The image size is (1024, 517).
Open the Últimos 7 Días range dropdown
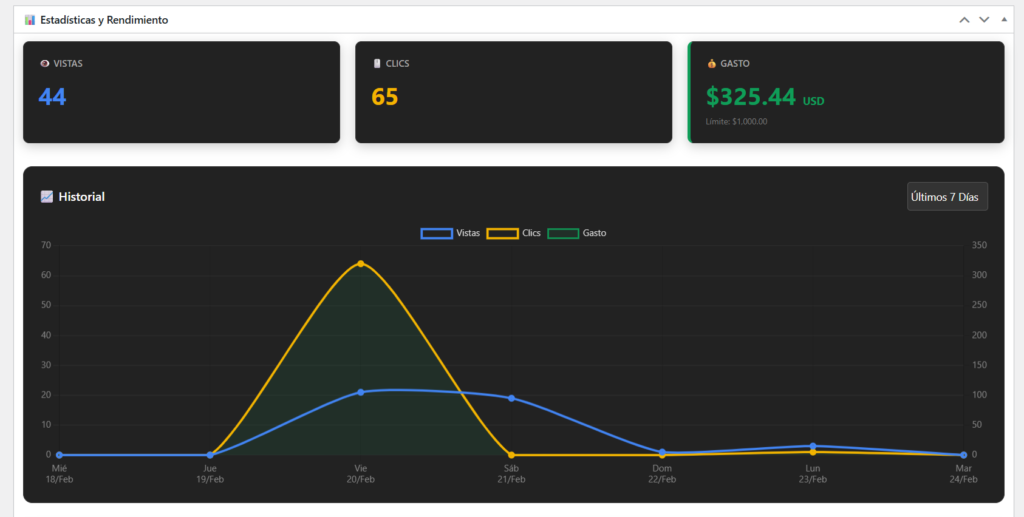[x=946, y=197]
